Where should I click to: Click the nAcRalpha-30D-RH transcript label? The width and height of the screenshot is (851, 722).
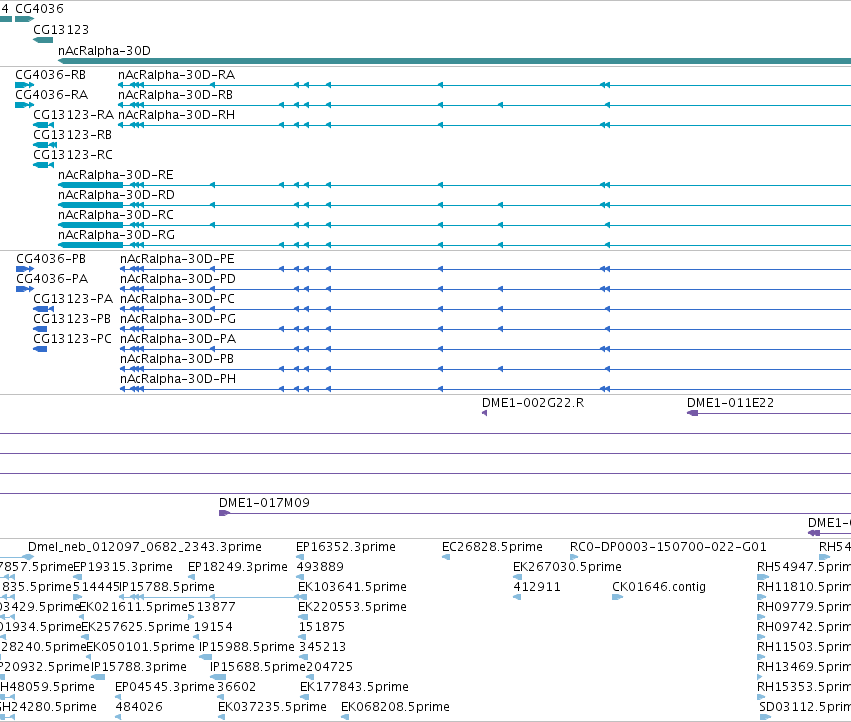(176, 115)
